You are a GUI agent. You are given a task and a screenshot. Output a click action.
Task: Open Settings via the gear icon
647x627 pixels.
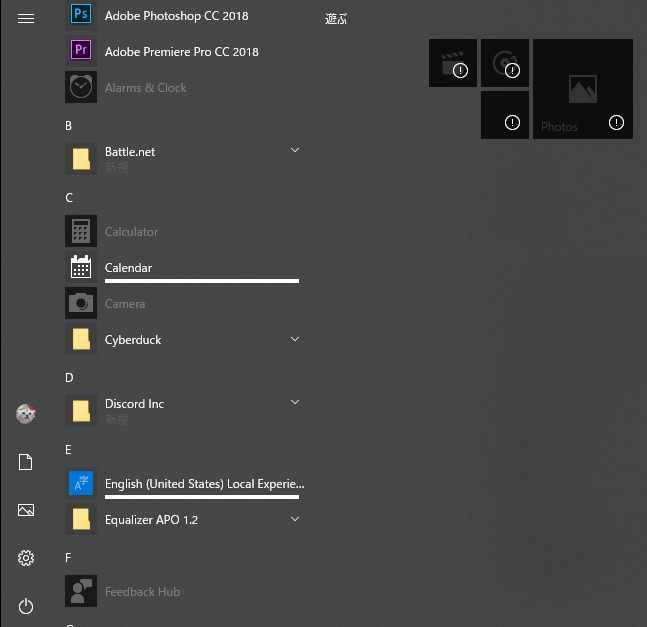pyautogui.click(x=26, y=558)
